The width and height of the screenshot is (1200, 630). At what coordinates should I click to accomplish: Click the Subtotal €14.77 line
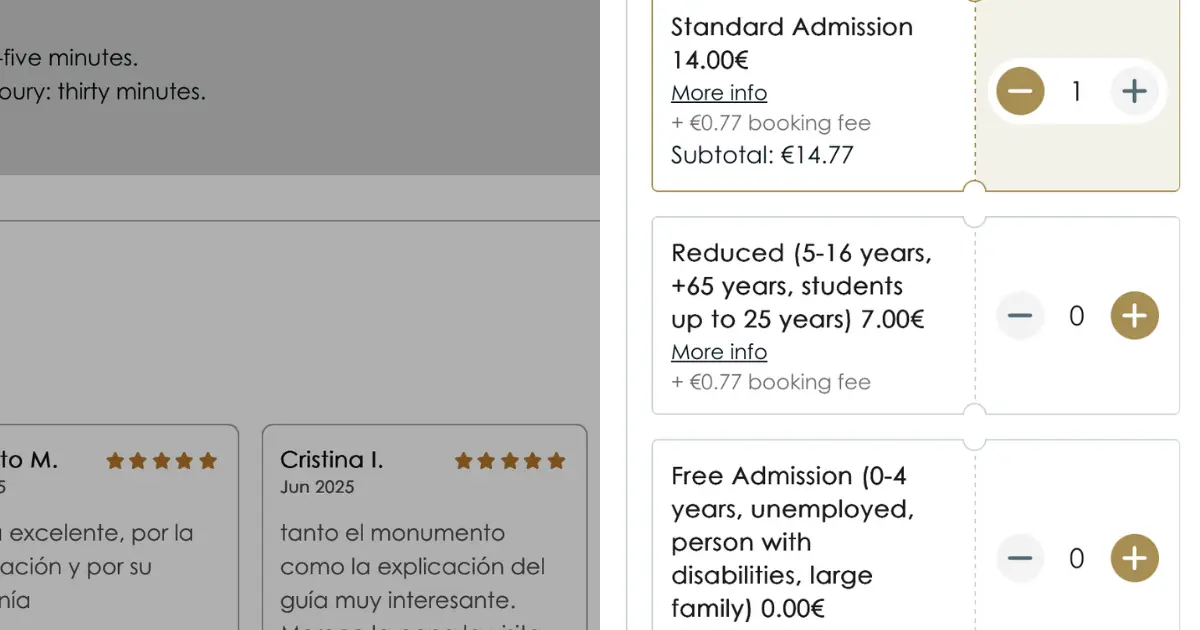pyautogui.click(x=762, y=155)
